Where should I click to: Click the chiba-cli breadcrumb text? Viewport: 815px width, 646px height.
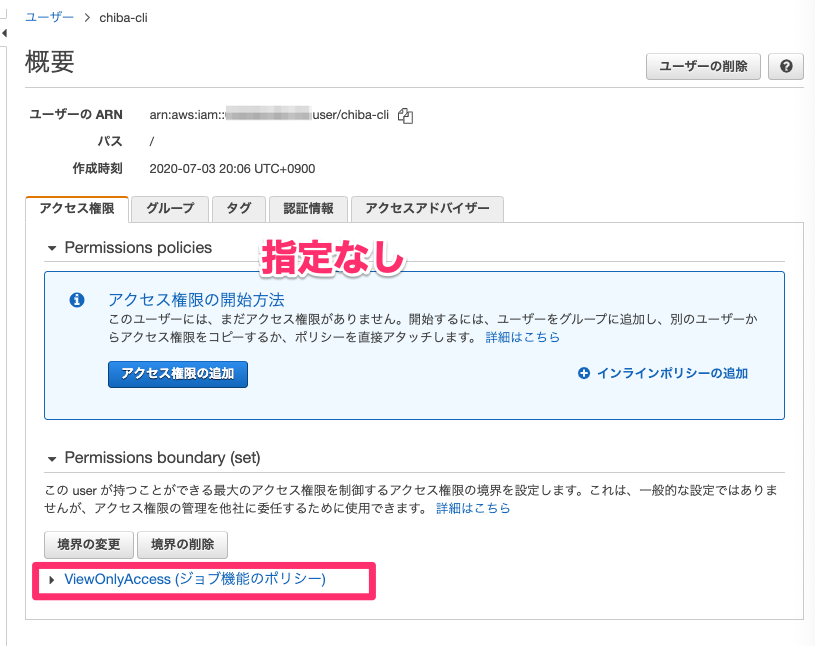(123, 18)
